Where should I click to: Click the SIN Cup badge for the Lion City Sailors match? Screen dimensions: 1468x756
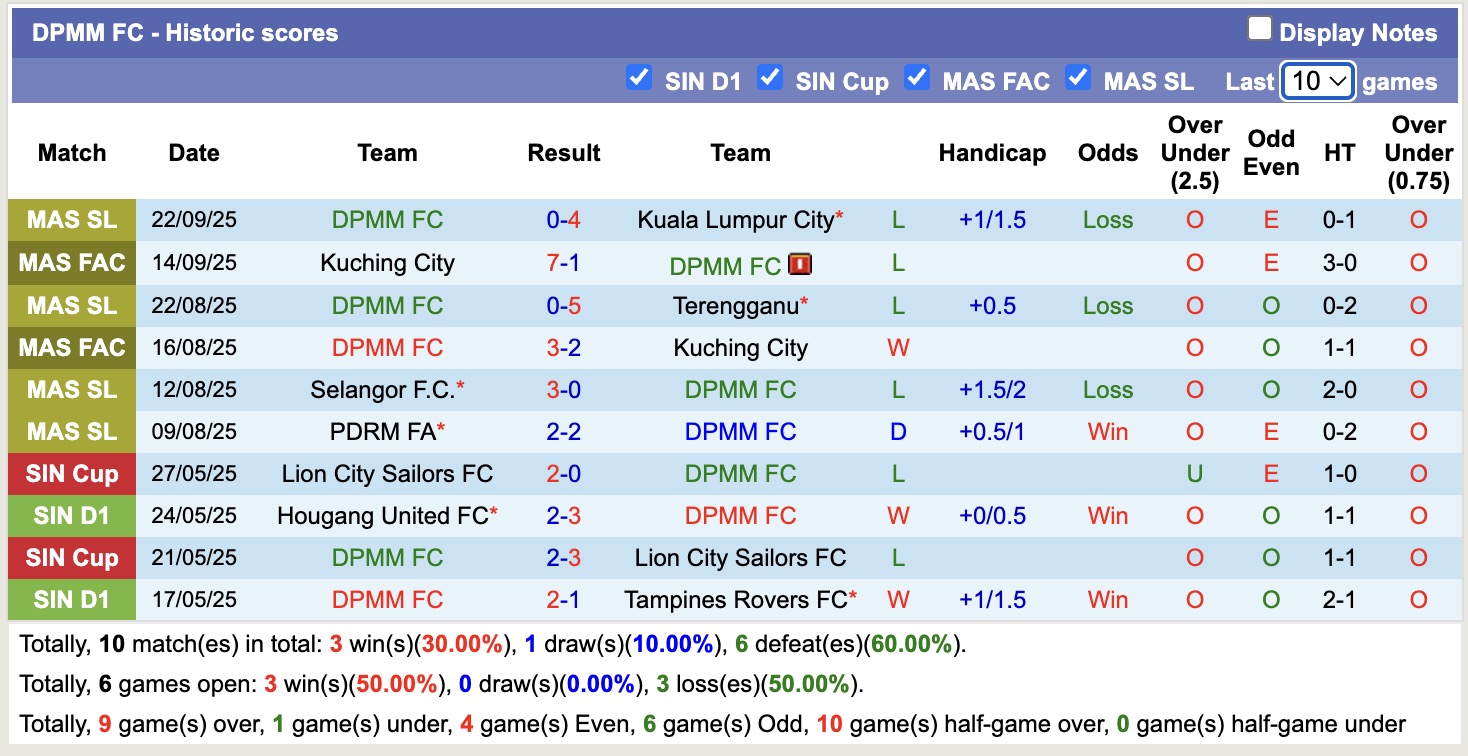pos(71,473)
